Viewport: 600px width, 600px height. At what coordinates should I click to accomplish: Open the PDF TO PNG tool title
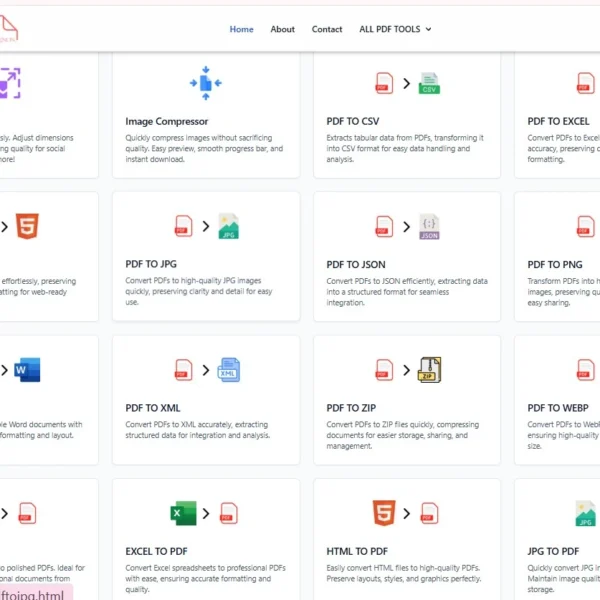pos(555,264)
